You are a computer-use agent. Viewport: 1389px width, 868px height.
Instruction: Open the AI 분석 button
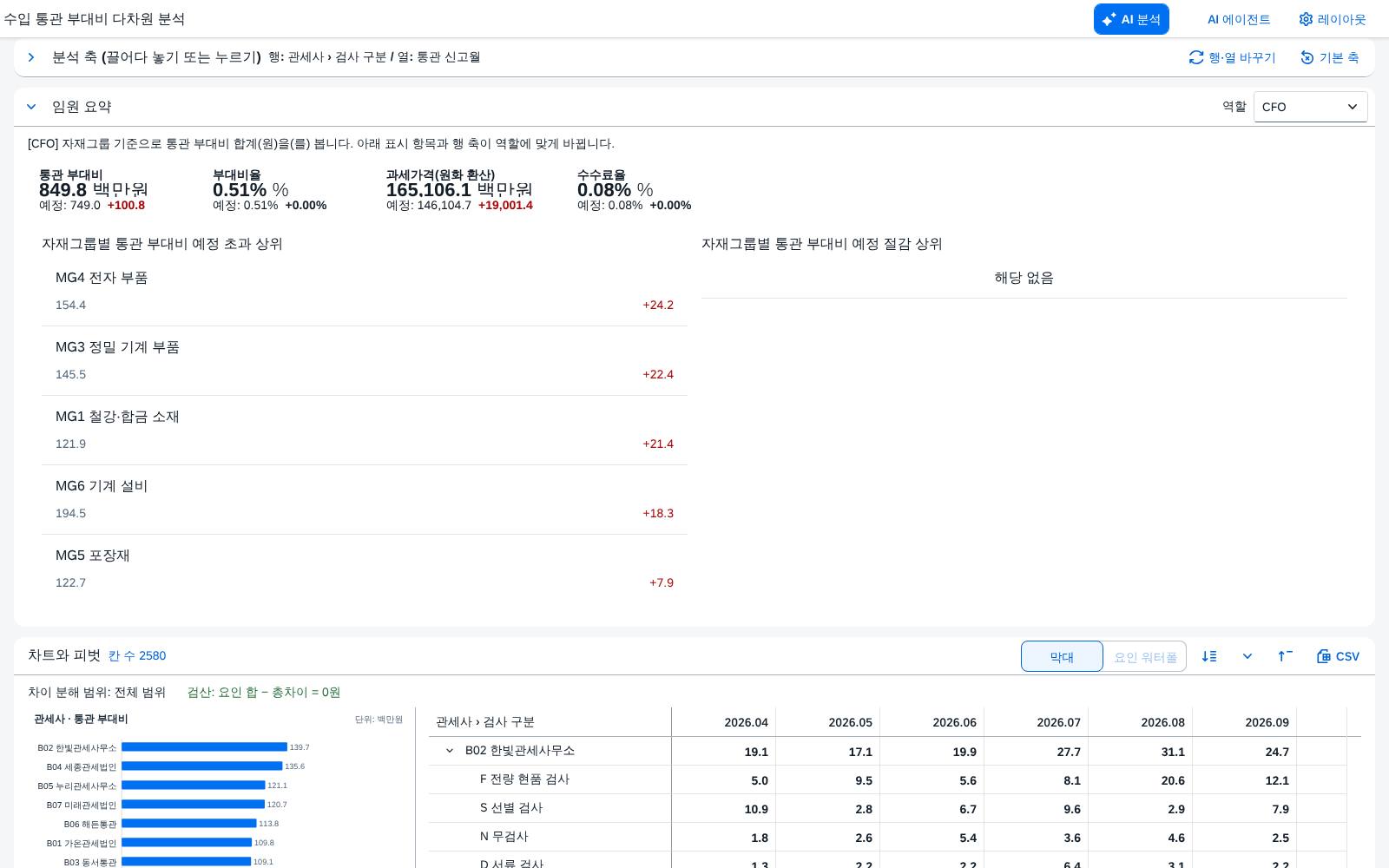(x=1131, y=19)
